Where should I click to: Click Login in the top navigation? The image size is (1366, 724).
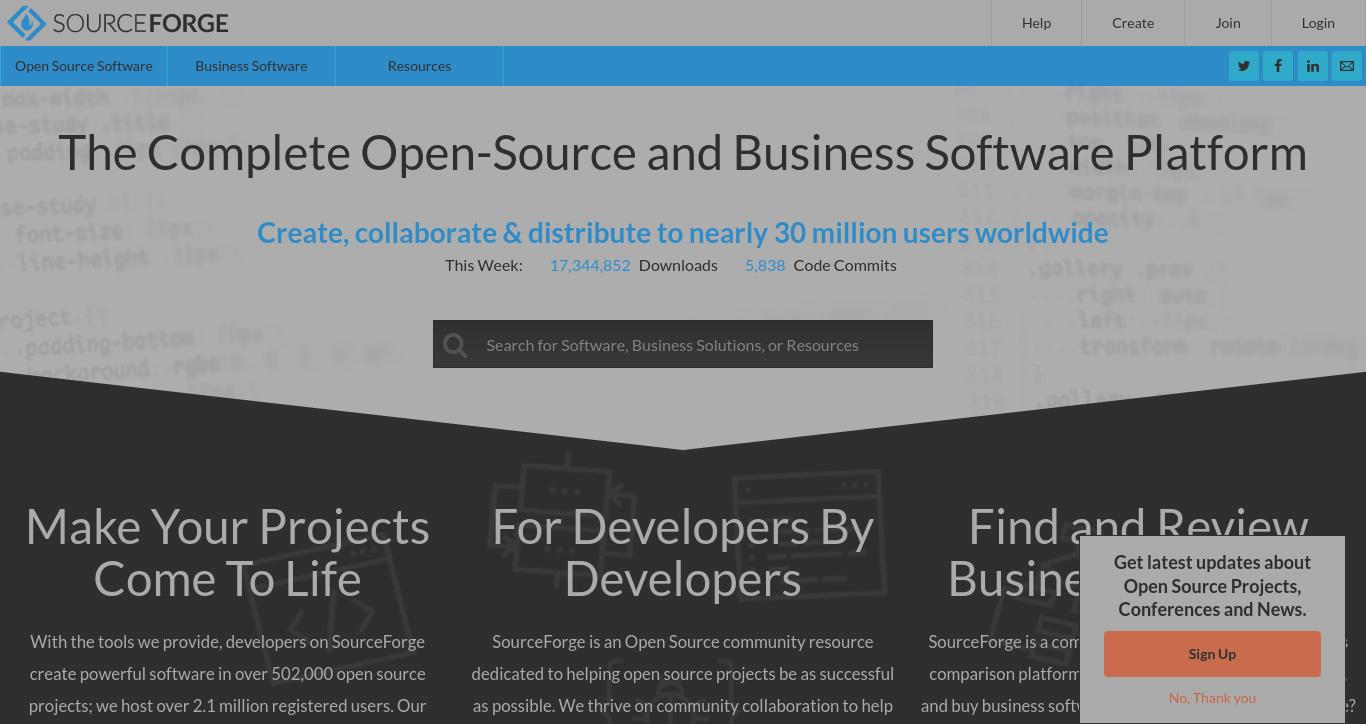point(1318,23)
